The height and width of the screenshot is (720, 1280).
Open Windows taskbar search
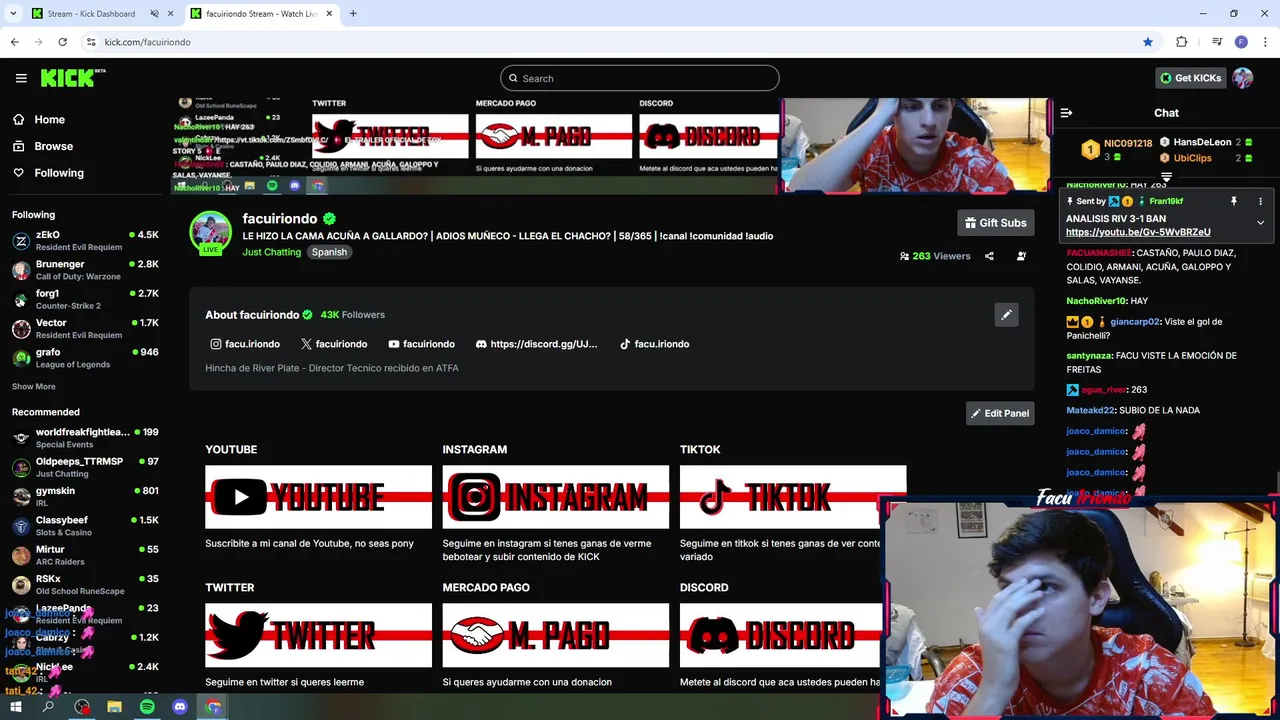[x=48, y=707]
